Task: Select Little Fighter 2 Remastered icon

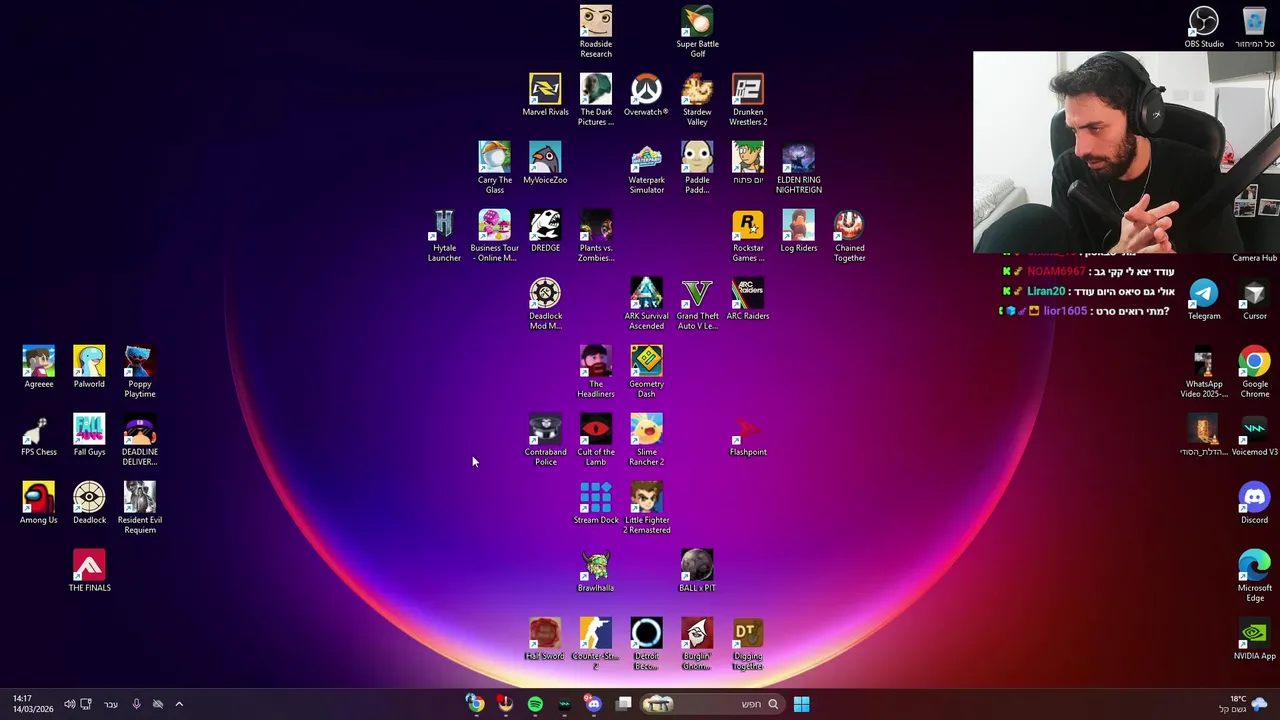Action: click(x=647, y=507)
